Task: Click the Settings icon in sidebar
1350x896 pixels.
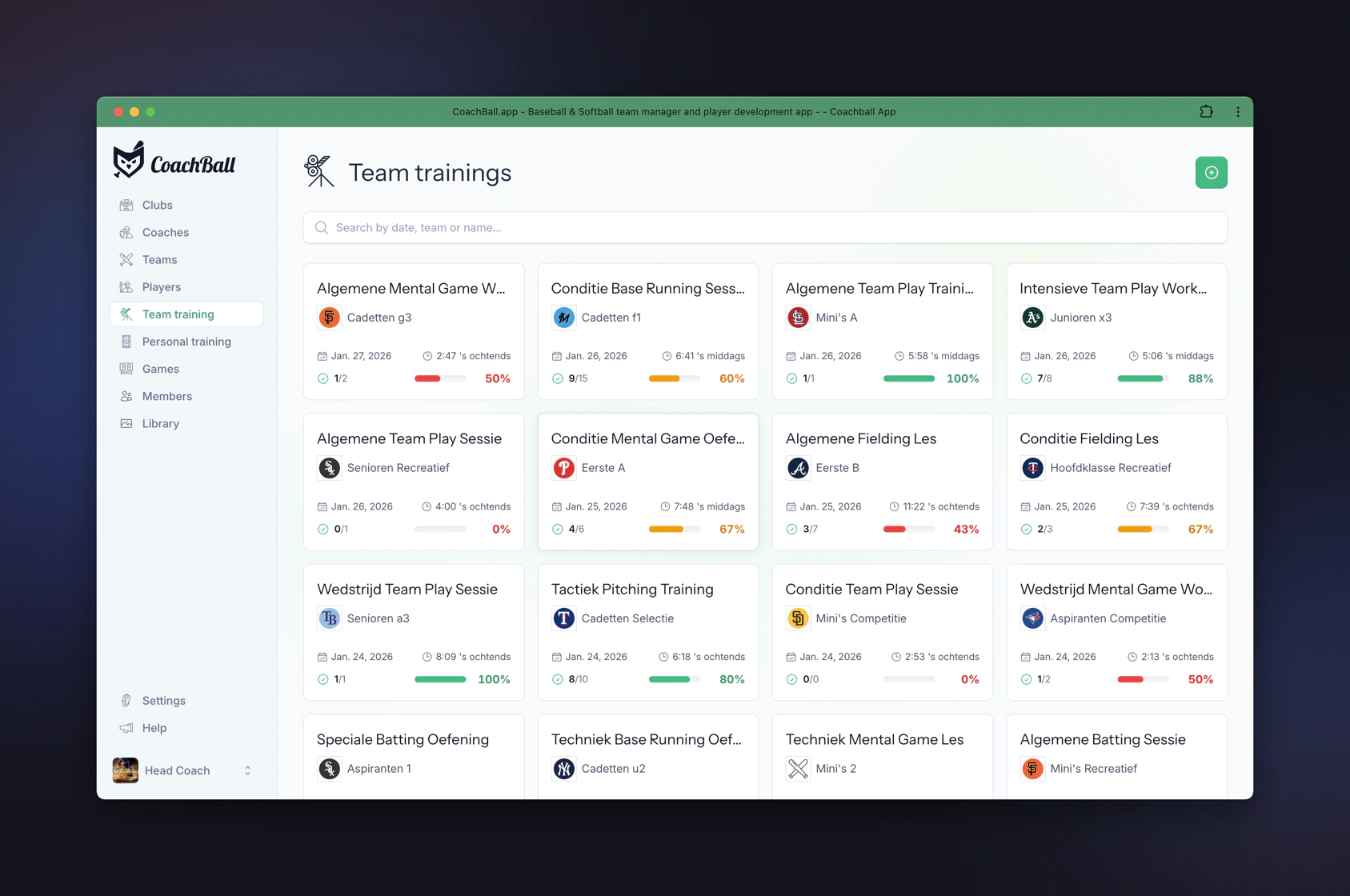Action: [x=126, y=701]
